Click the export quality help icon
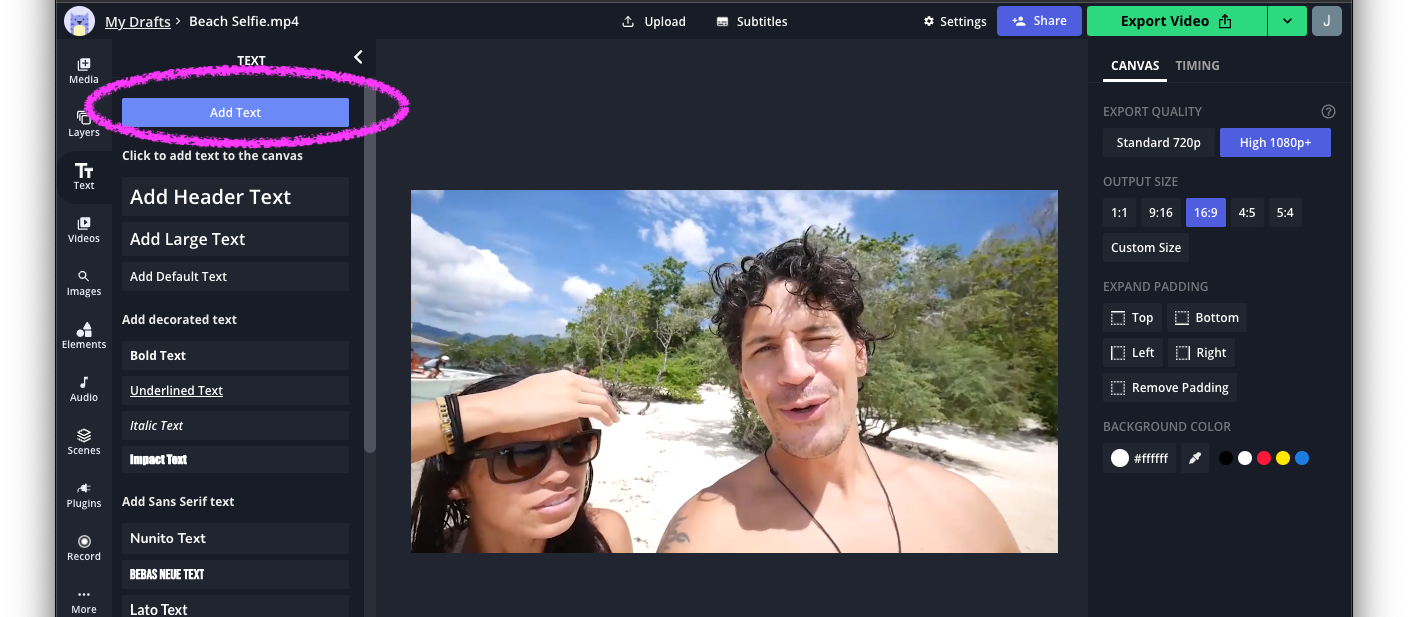This screenshot has width=1408, height=617. (1328, 112)
